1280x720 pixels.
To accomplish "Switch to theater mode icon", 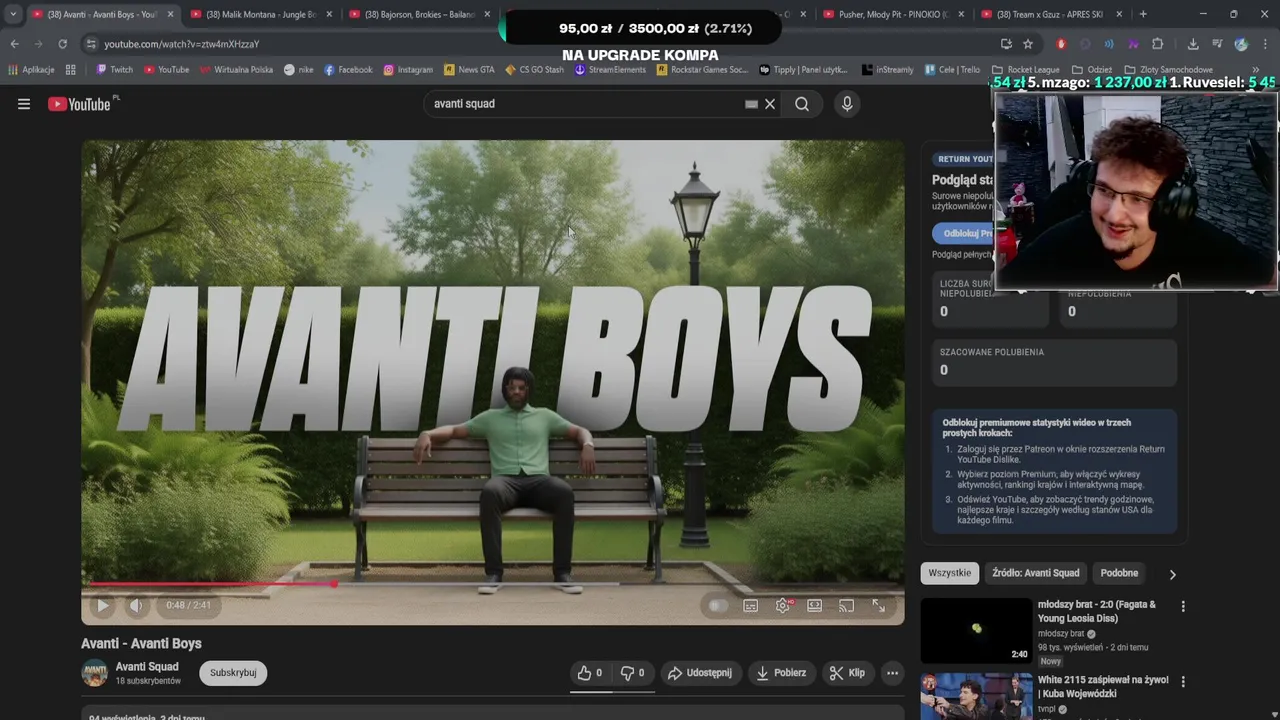I will point(815,605).
